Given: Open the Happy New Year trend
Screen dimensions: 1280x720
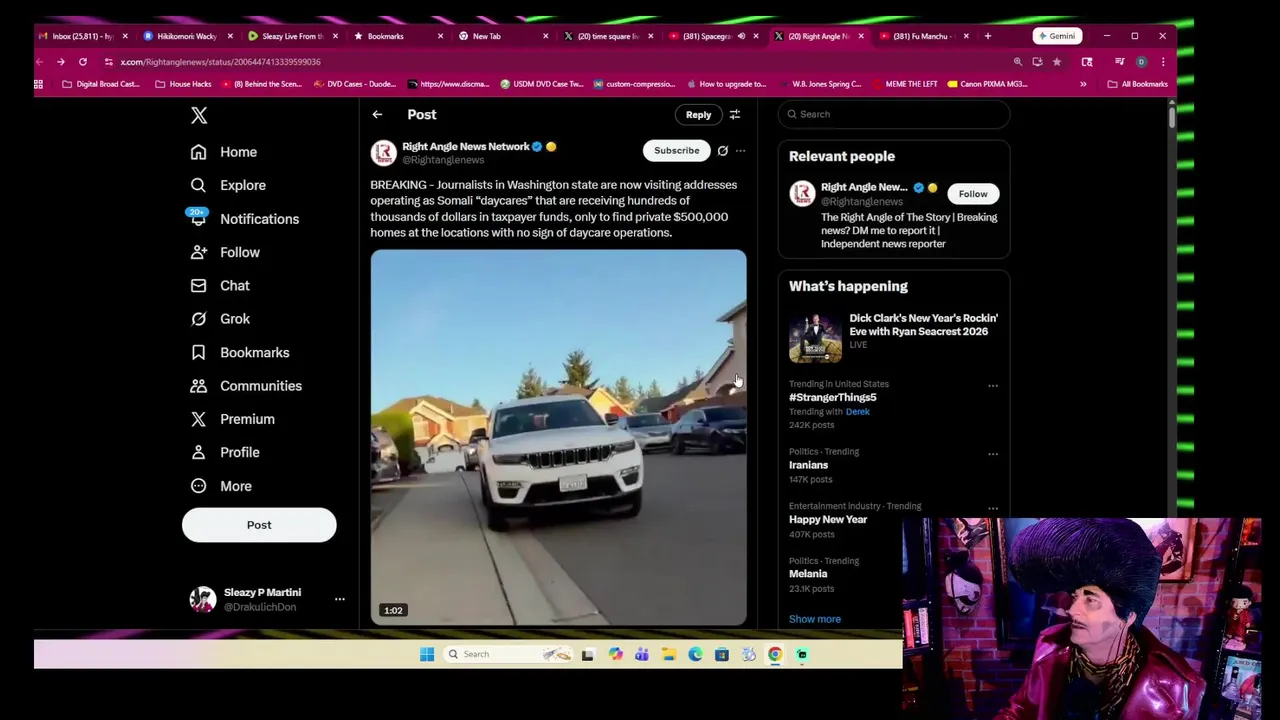Looking at the screenshot, I should [x=828, y=520].
